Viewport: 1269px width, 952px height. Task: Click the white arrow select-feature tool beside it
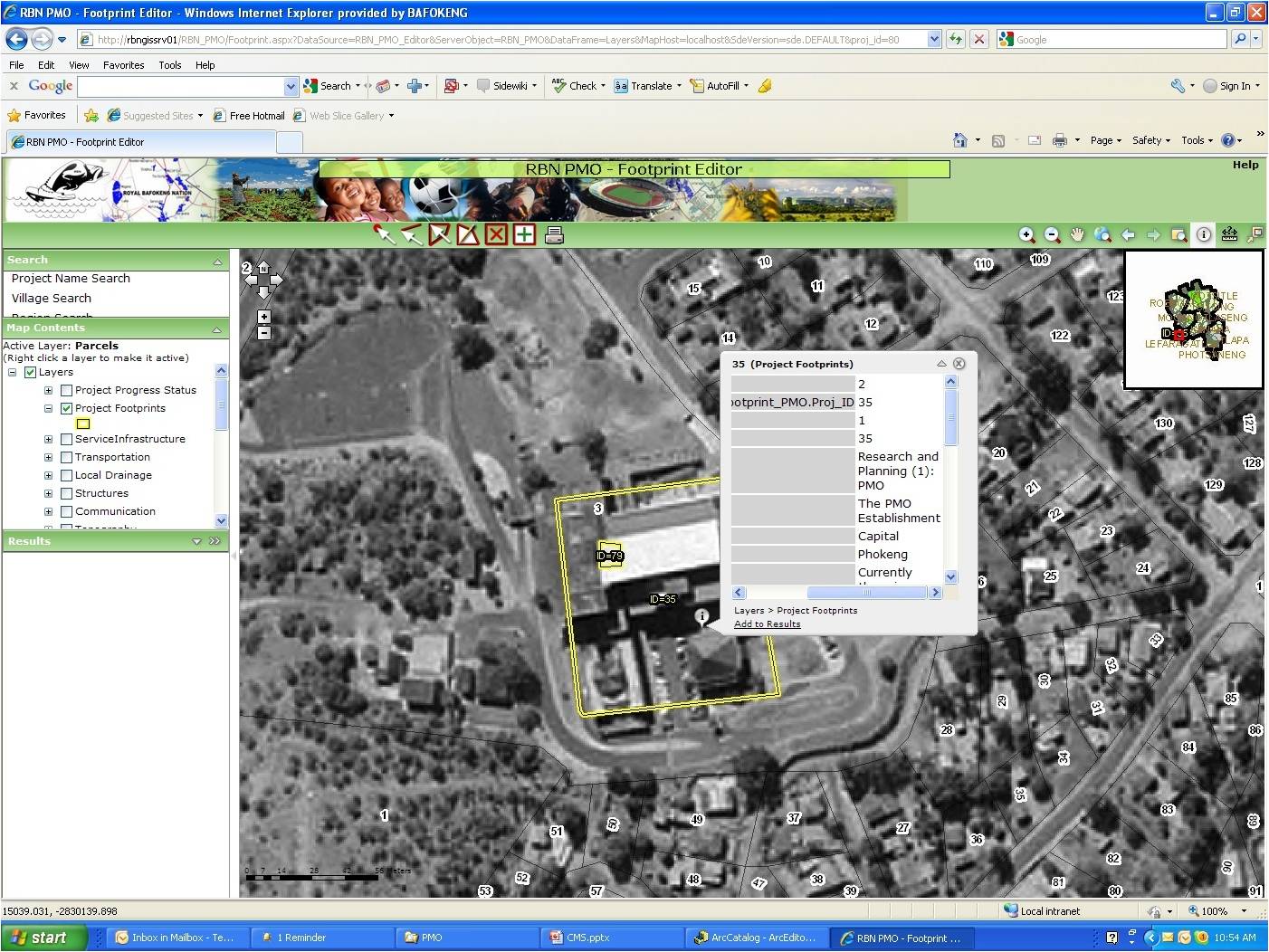412,234
